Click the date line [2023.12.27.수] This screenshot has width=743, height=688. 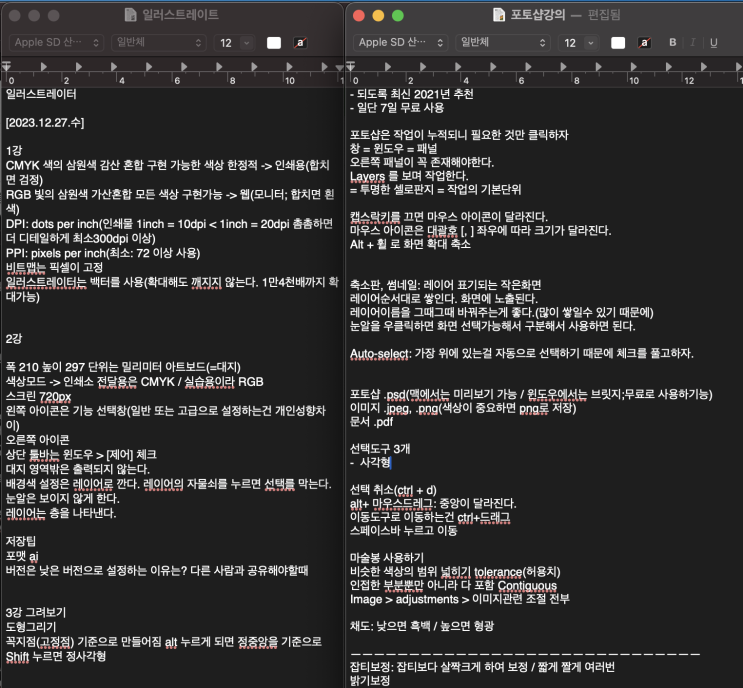[45, 123]
